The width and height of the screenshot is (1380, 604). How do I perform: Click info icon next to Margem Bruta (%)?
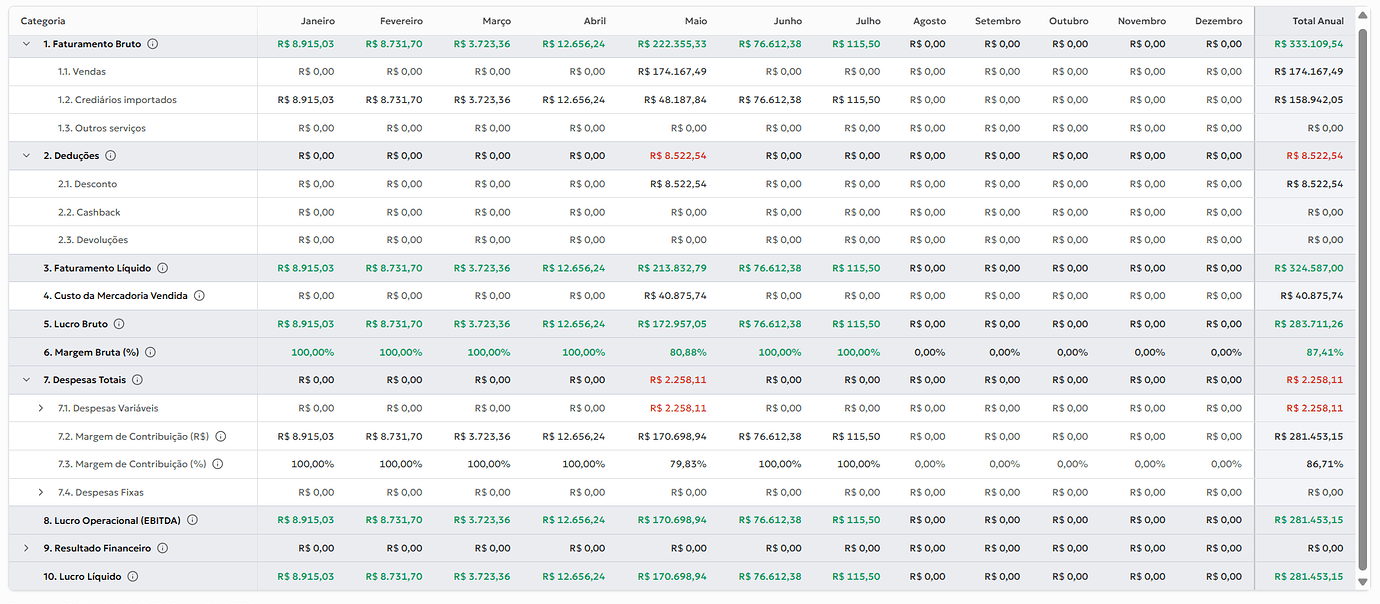tap(151, 352)
